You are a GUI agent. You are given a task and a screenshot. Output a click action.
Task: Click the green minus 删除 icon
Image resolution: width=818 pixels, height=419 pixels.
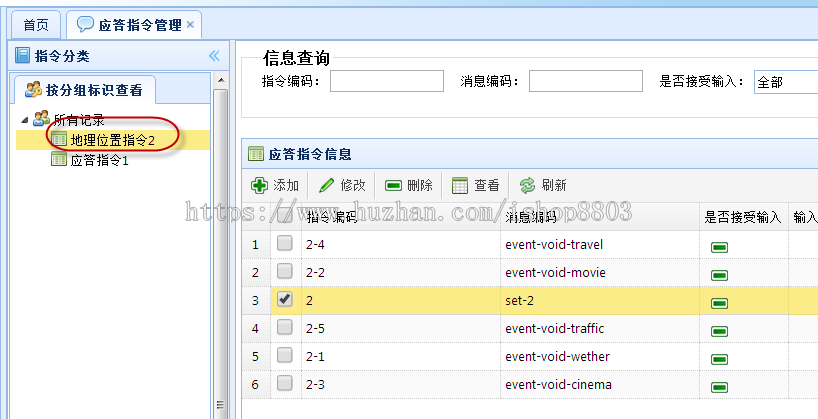[393, 186]
